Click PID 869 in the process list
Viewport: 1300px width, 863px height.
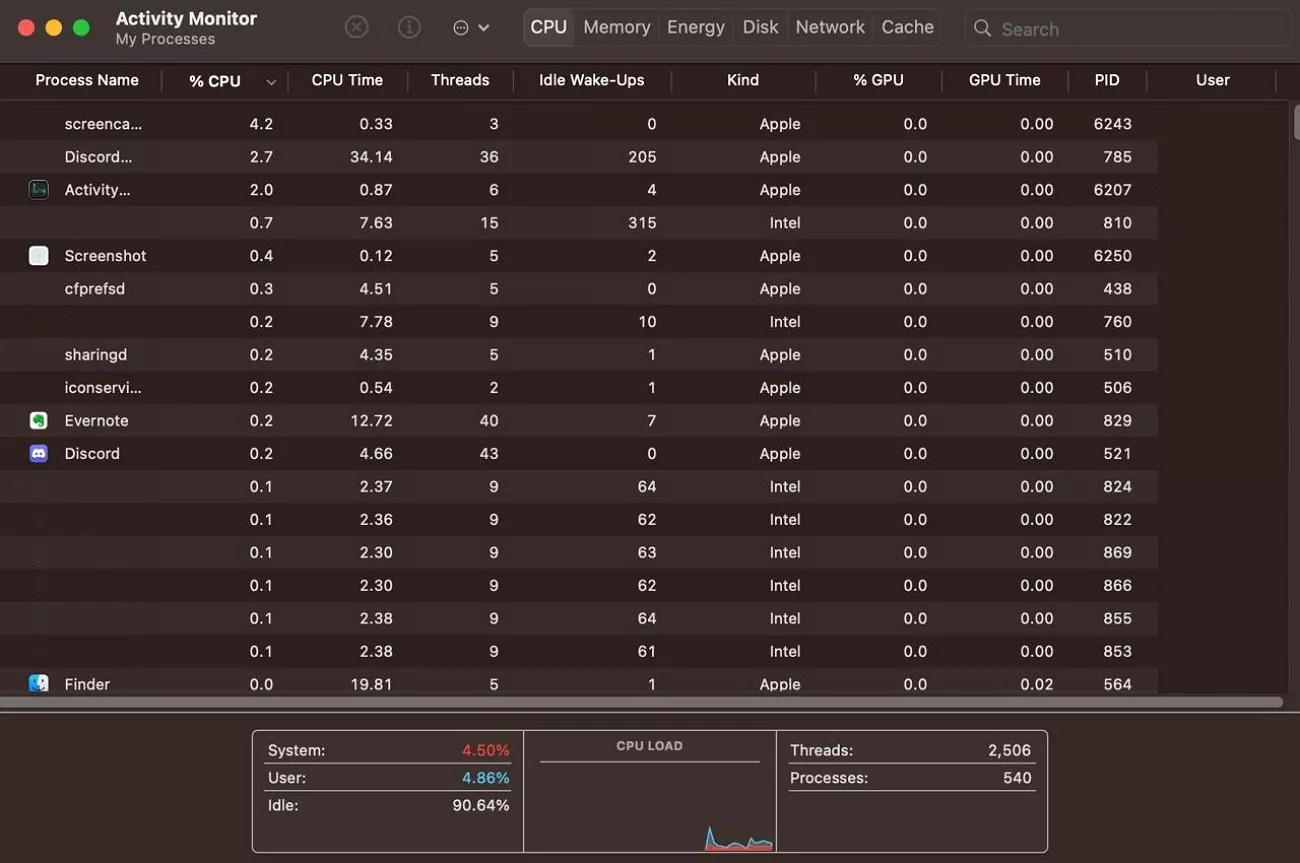click(1117, 553)
